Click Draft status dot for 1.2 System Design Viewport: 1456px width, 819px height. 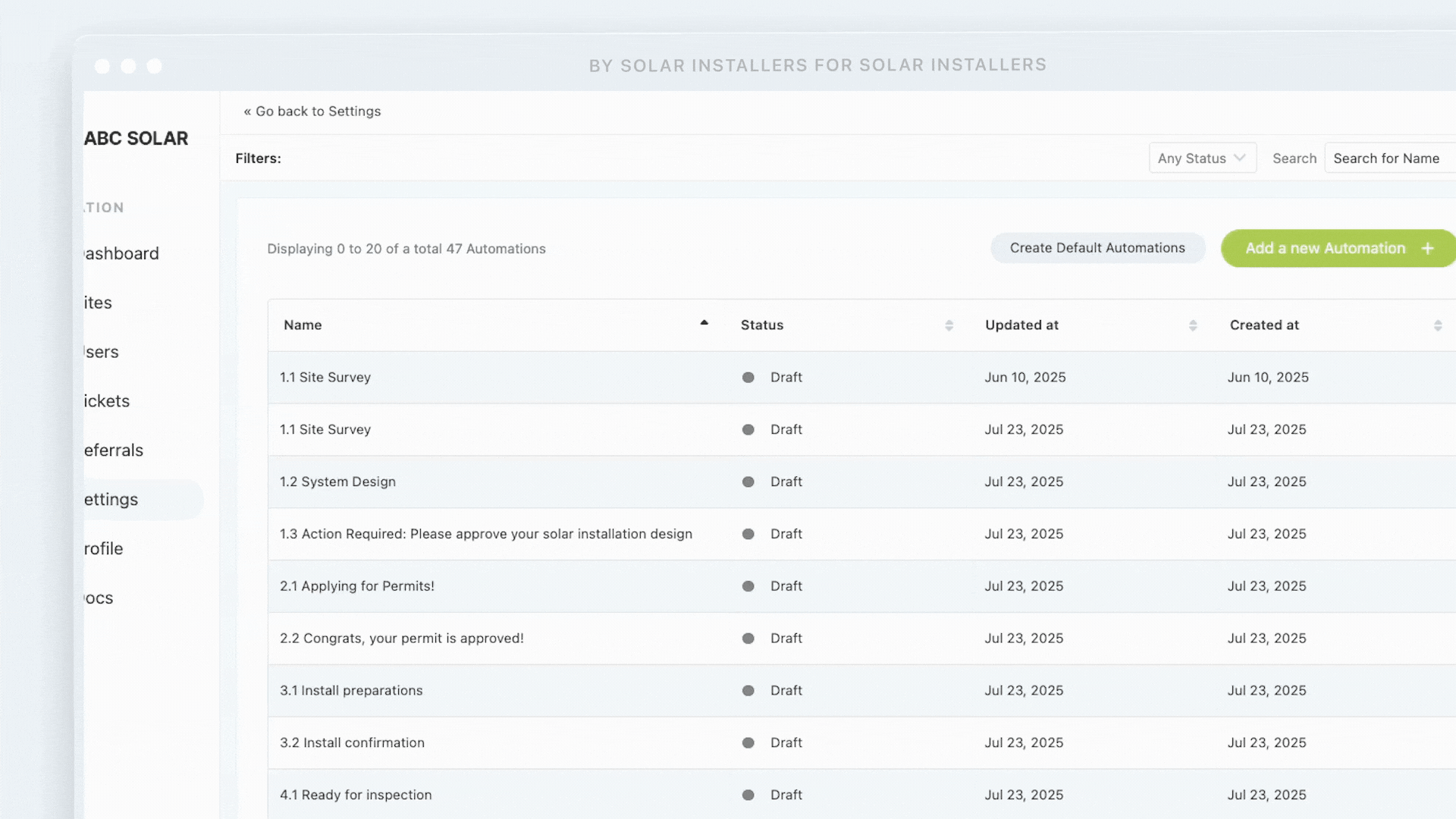[748, 482]
